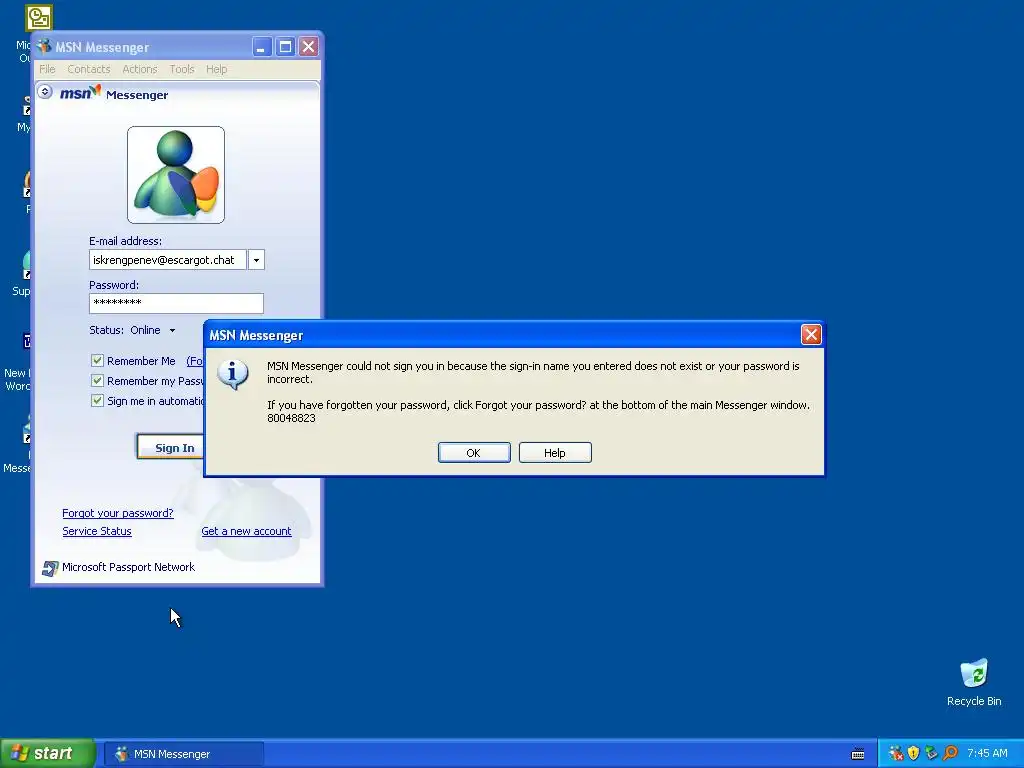
Task: Click the 7:45 AM system clock
Action: tap(987, 754)
